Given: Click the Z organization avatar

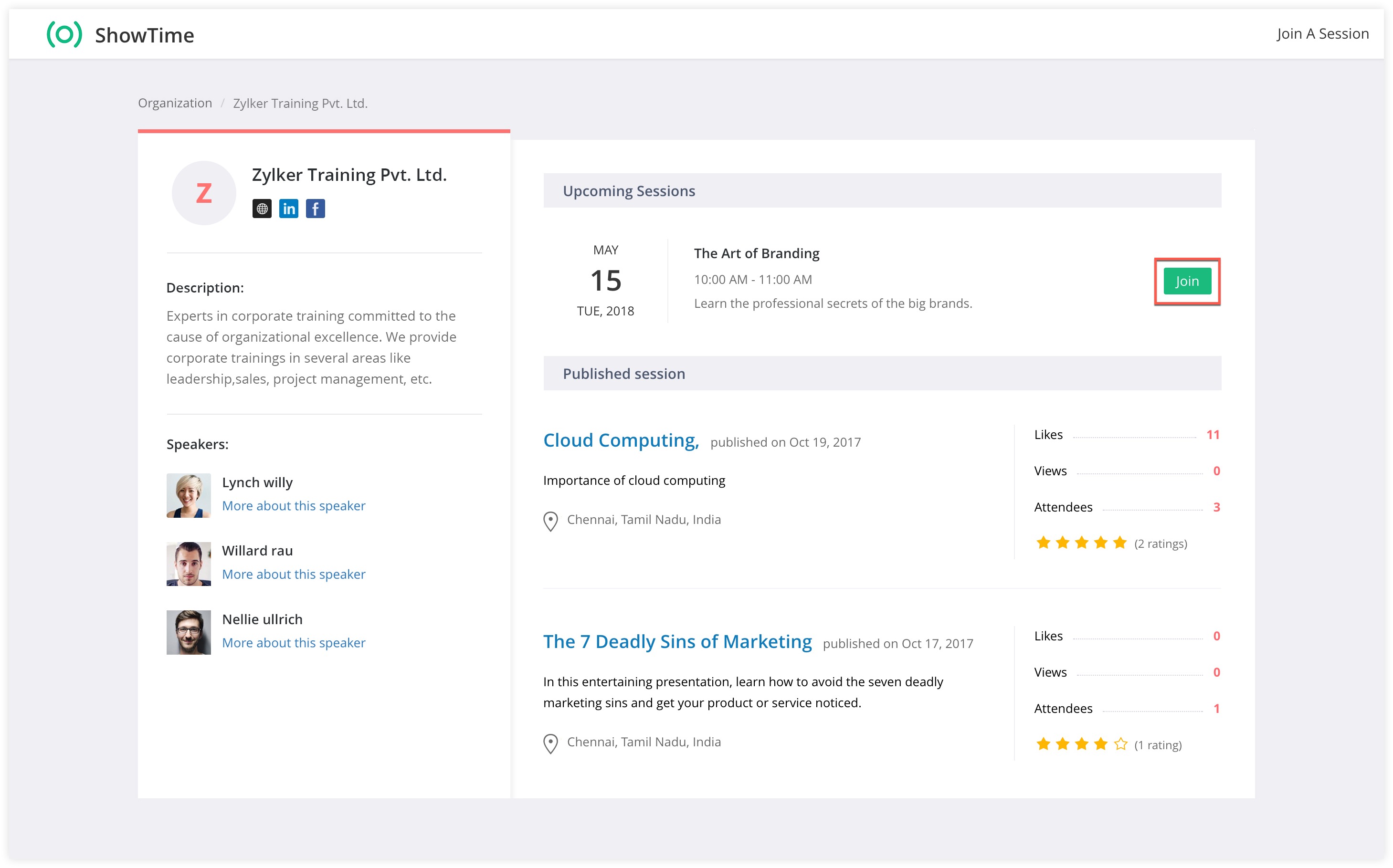Looking at the screenshot, I should 204,193.
